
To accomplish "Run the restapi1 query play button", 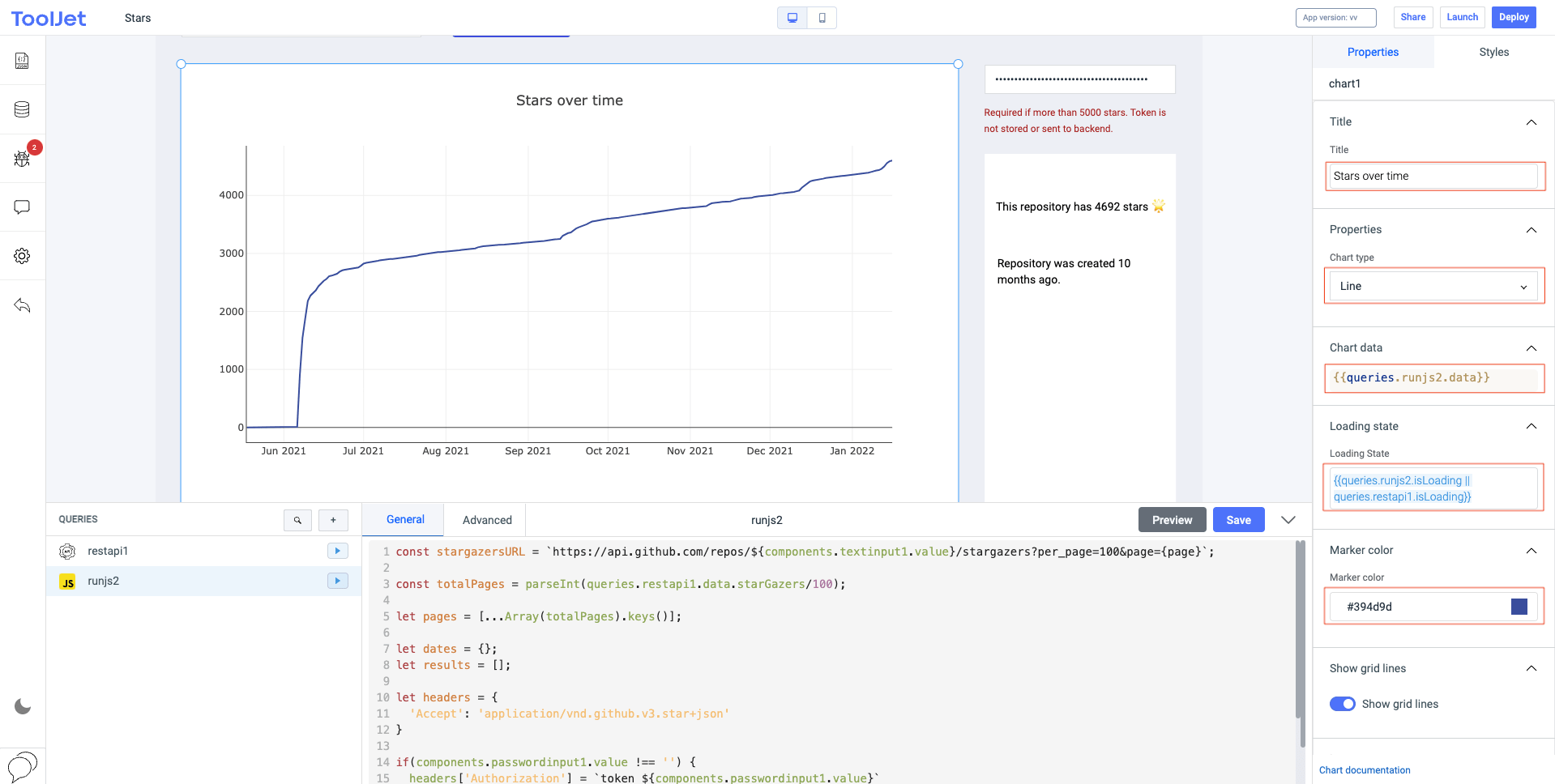I will click(337, 551).
